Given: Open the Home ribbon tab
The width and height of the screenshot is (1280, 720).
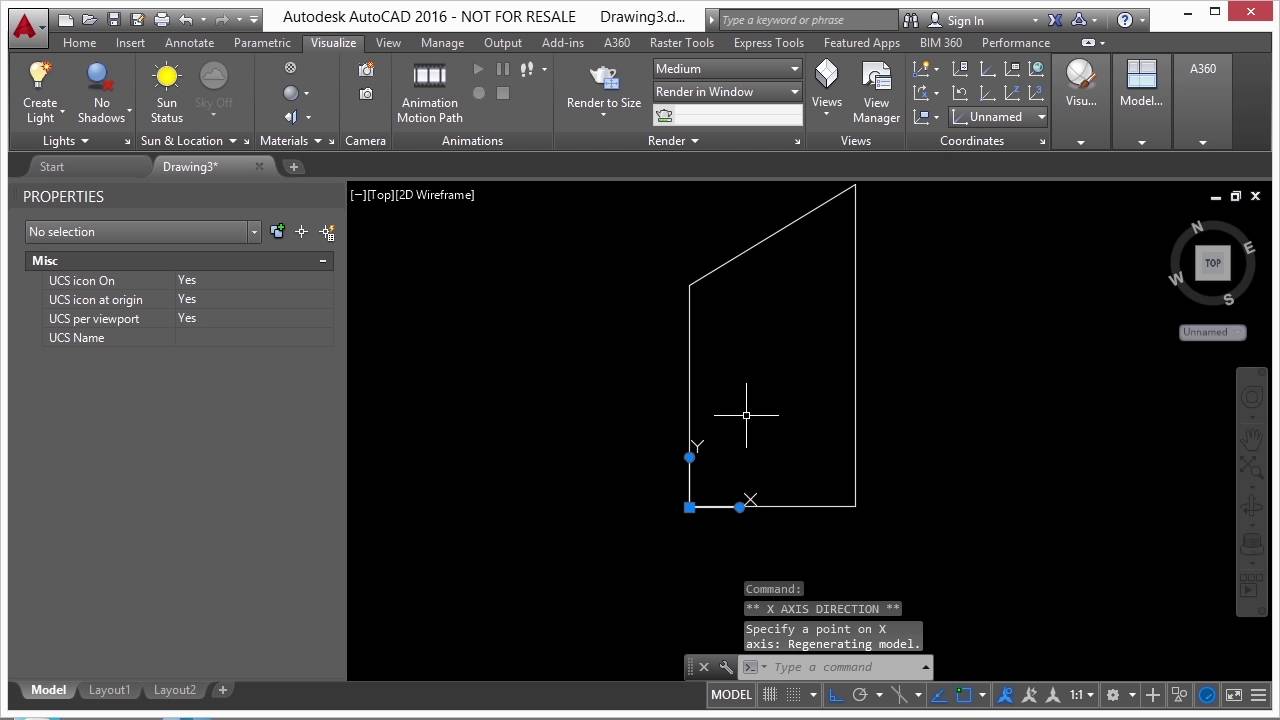Looking at the screenshot, I should 79,43.
